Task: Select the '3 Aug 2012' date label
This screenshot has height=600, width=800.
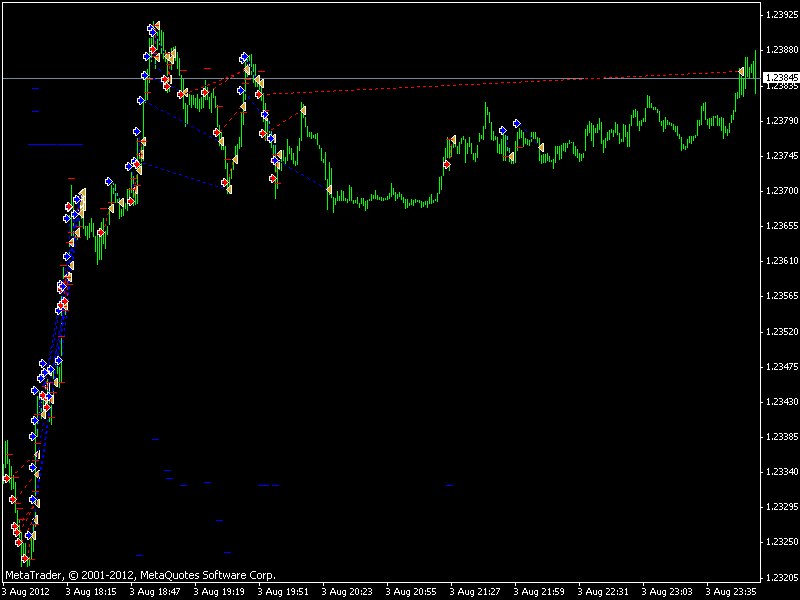Action: [26, 592]
